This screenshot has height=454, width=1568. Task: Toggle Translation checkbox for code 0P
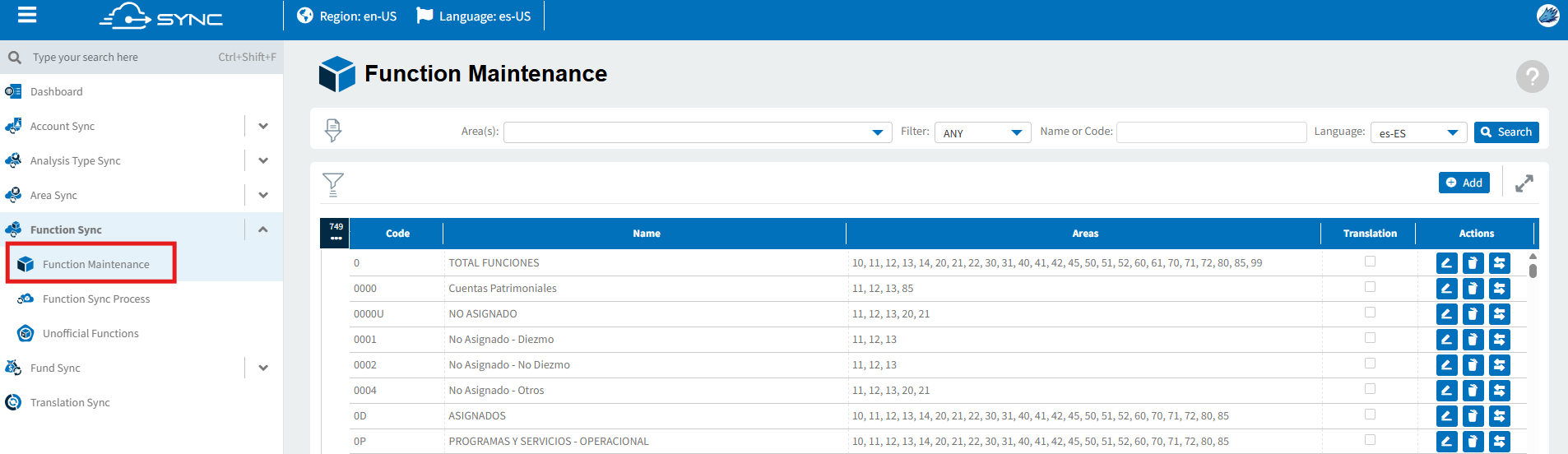pos(1370,440)
